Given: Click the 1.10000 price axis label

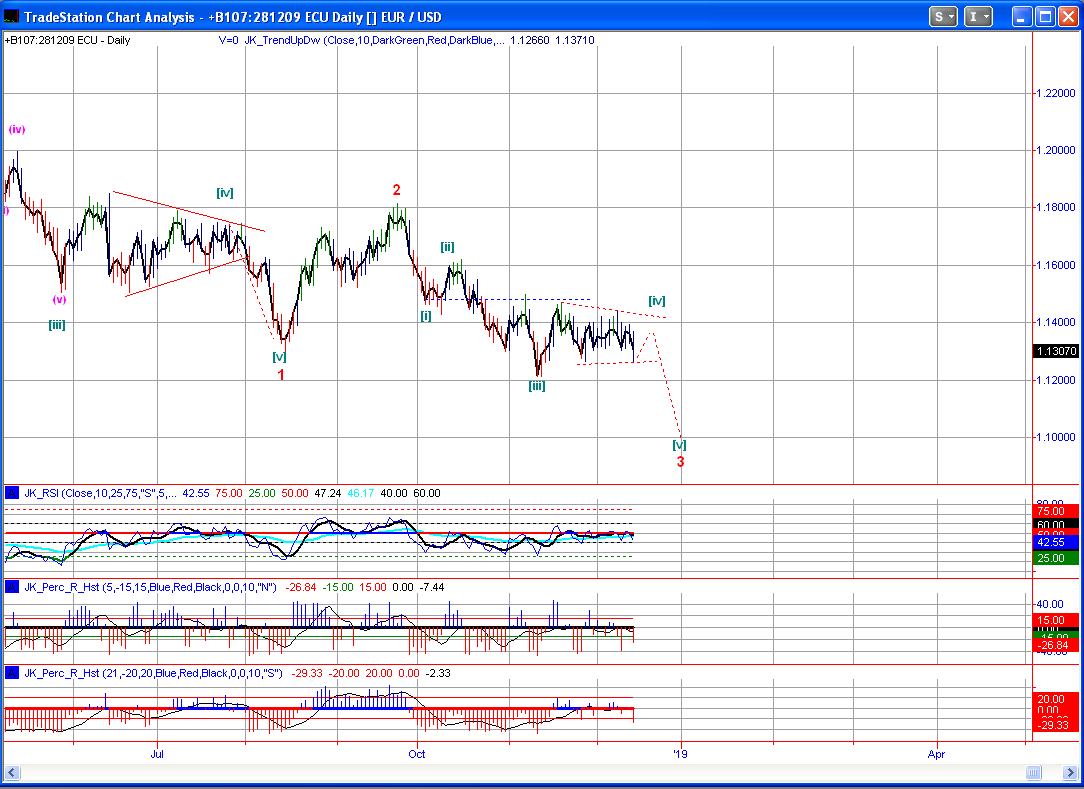Looking at the screenshot, I should [x=1056, y=437].
